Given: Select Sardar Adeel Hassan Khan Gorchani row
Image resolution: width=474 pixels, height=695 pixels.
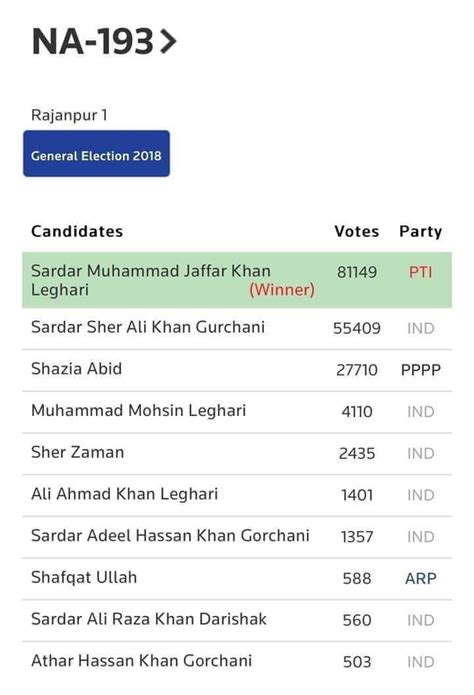Looking at the screenshot, I should tap(237, 537).
